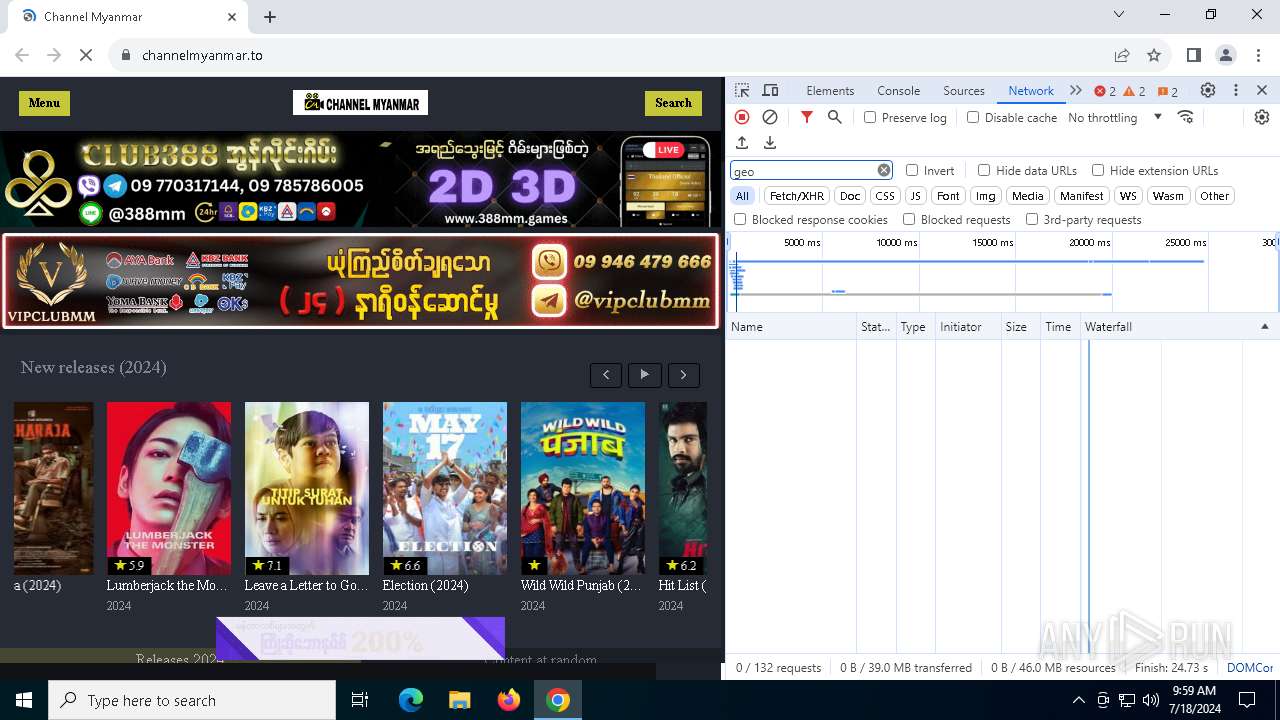Stop loading the page

(86, 55)
